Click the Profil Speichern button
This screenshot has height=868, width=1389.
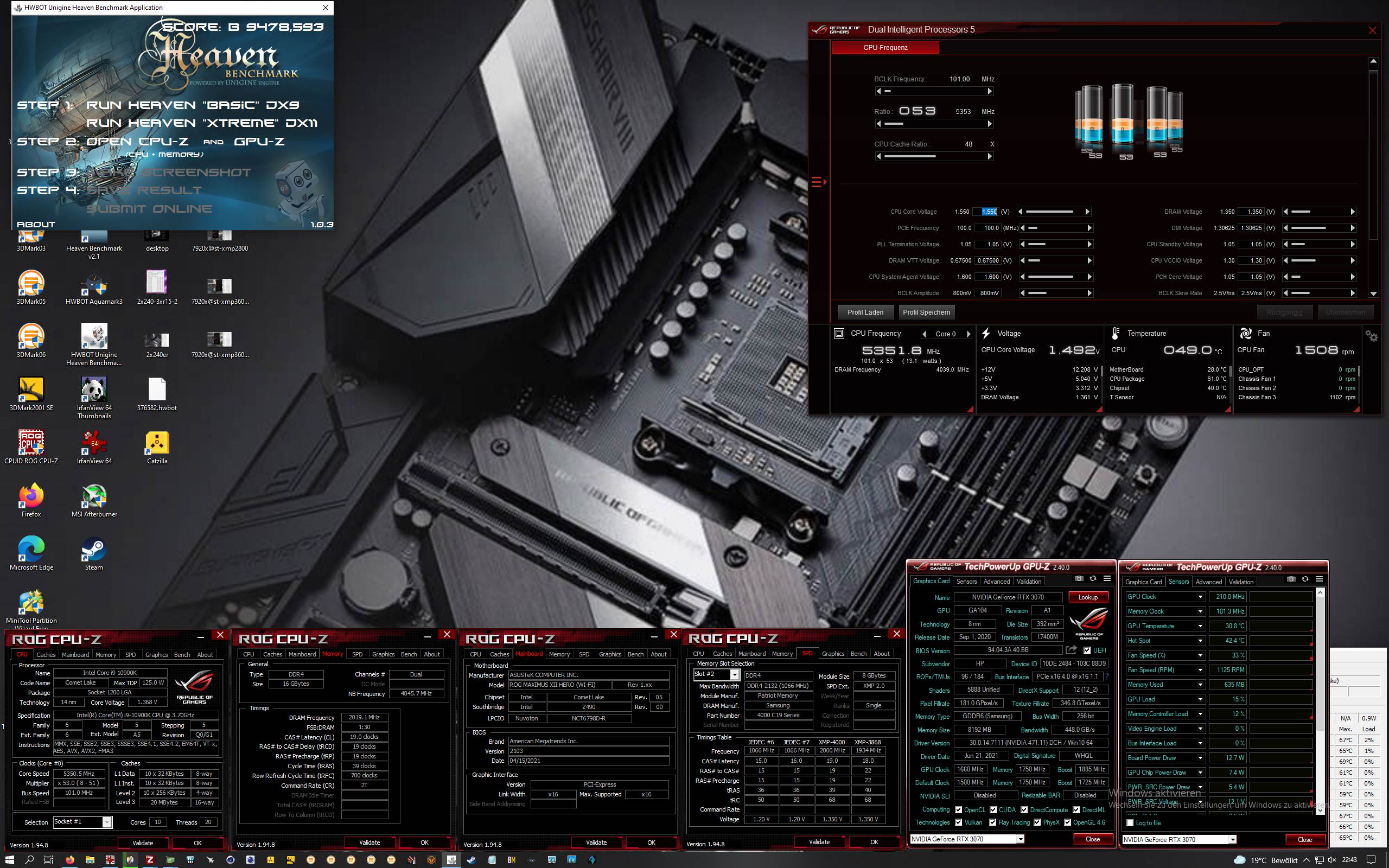(x=926, y=312)
